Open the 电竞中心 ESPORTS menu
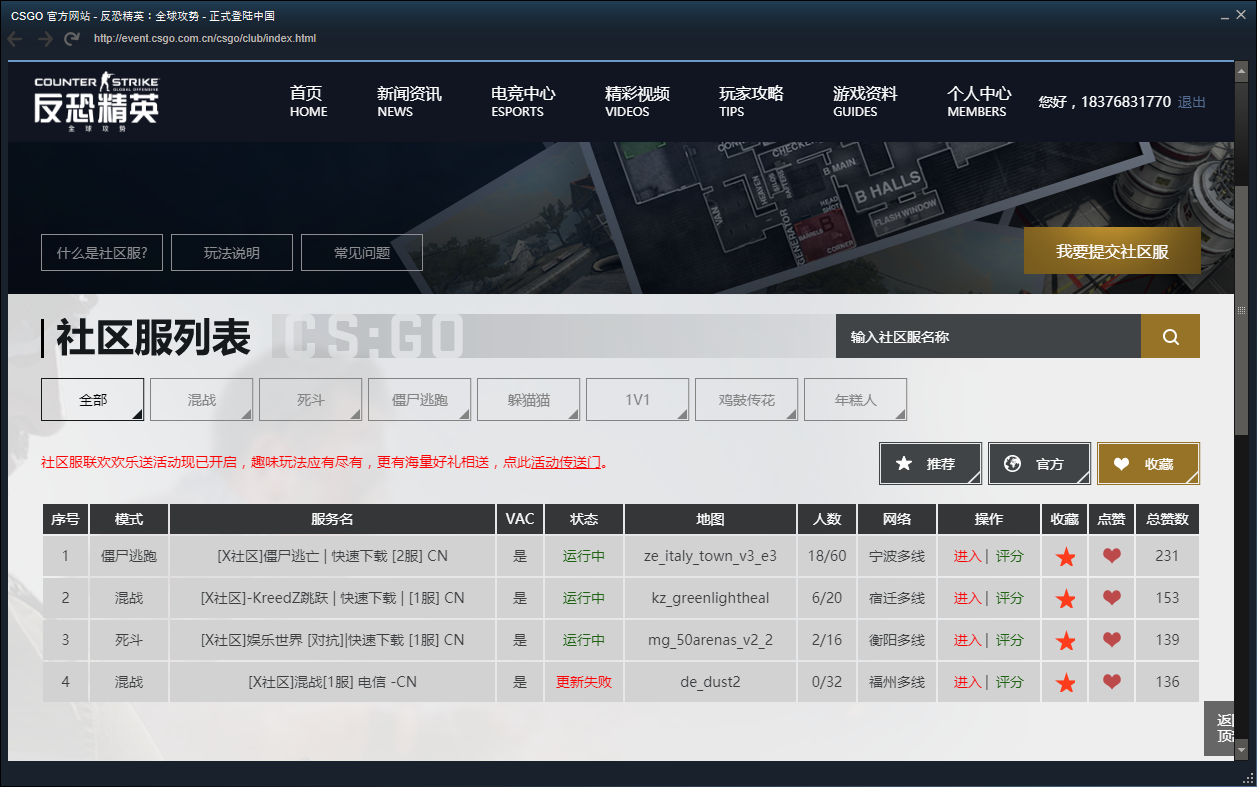 coord(522,102)
